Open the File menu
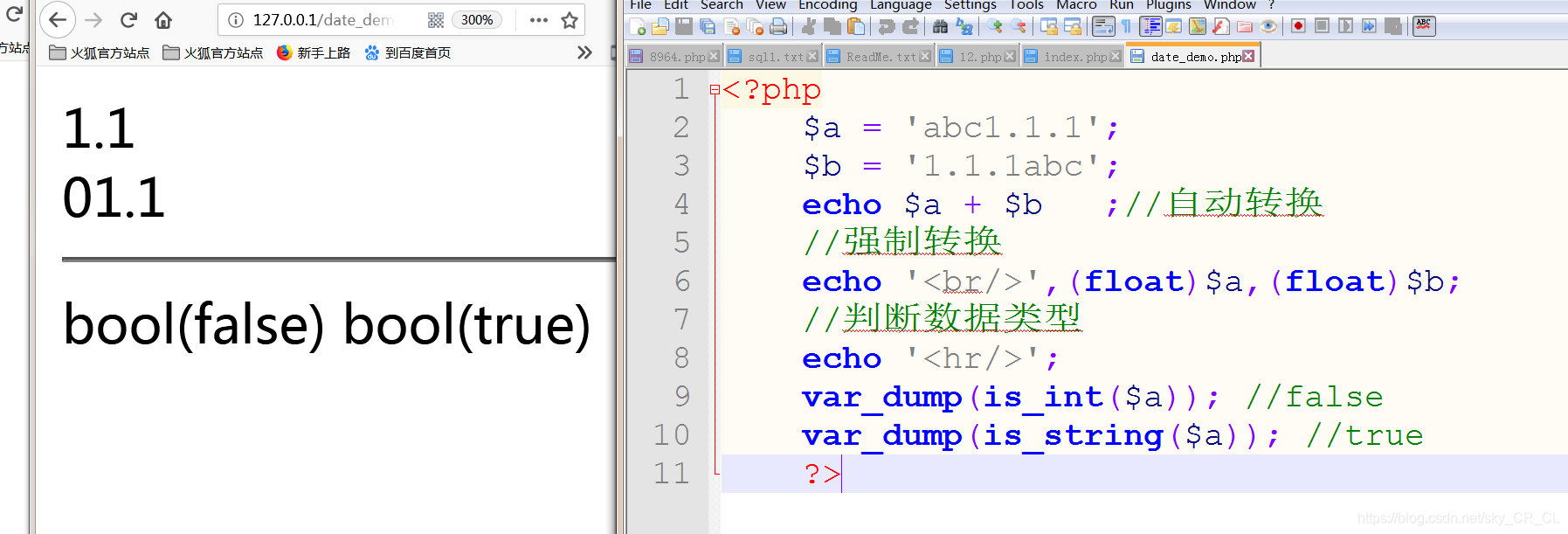Viewport: 1568px width, 534px height. (640, 4)
